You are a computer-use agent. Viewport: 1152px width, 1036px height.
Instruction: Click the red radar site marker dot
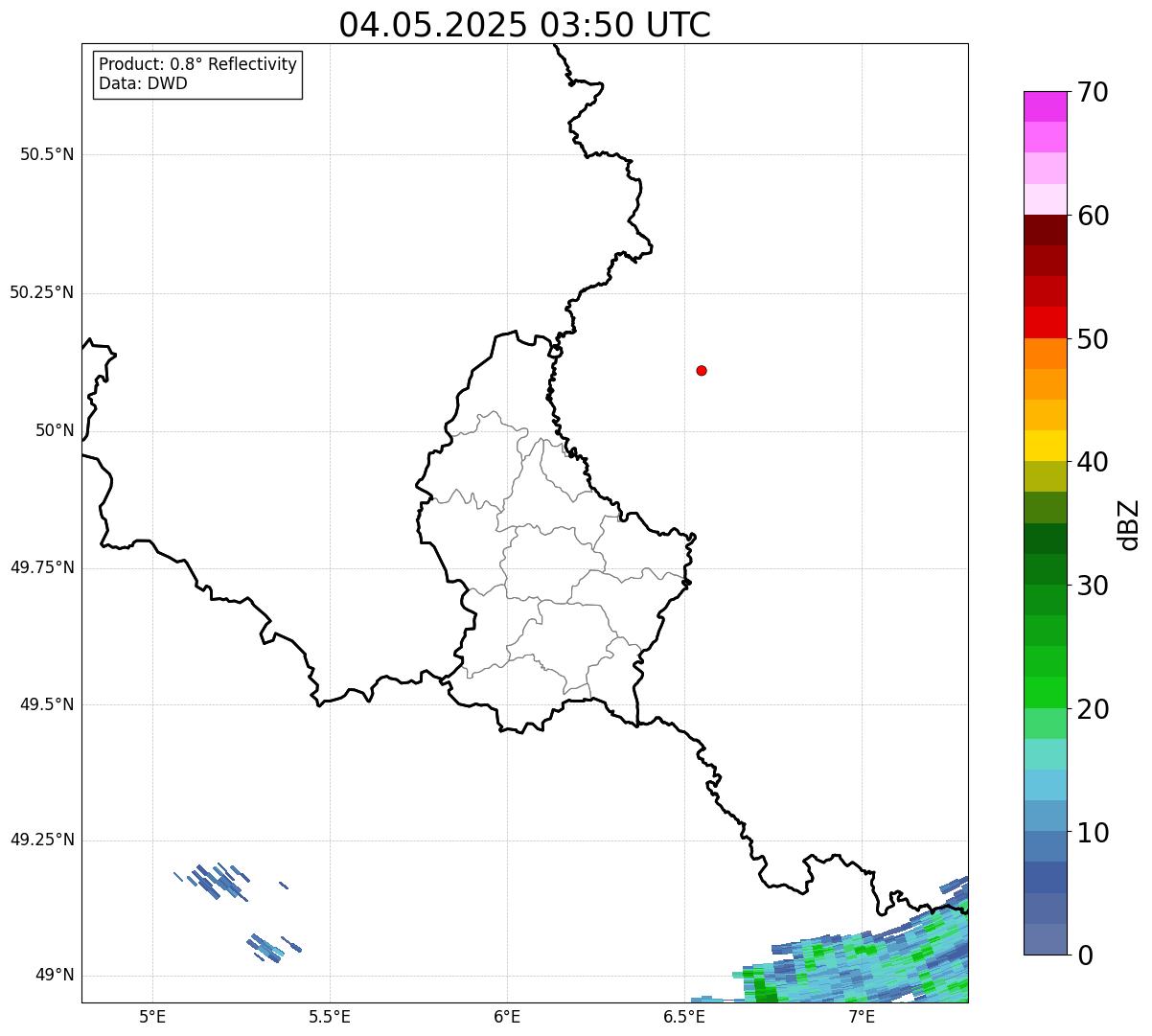tap(702, 370)
